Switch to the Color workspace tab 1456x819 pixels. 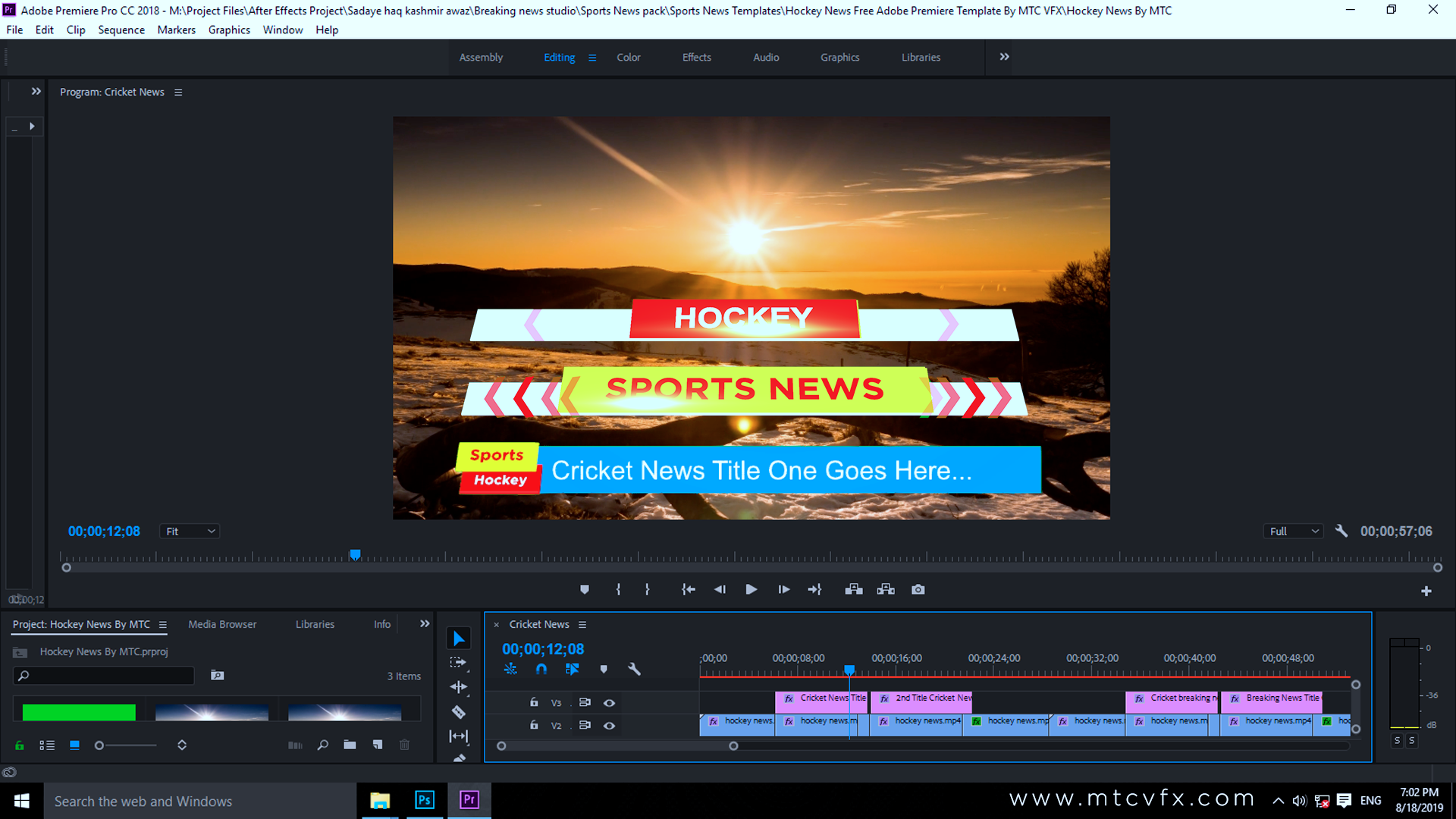pos(628,58)
